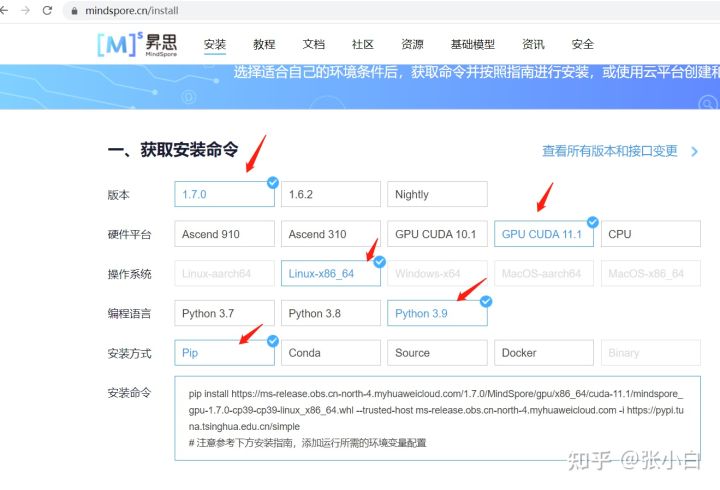720x490 pixels.
Task: Select Python 3.9 language option
Action: tap(437, 313)
